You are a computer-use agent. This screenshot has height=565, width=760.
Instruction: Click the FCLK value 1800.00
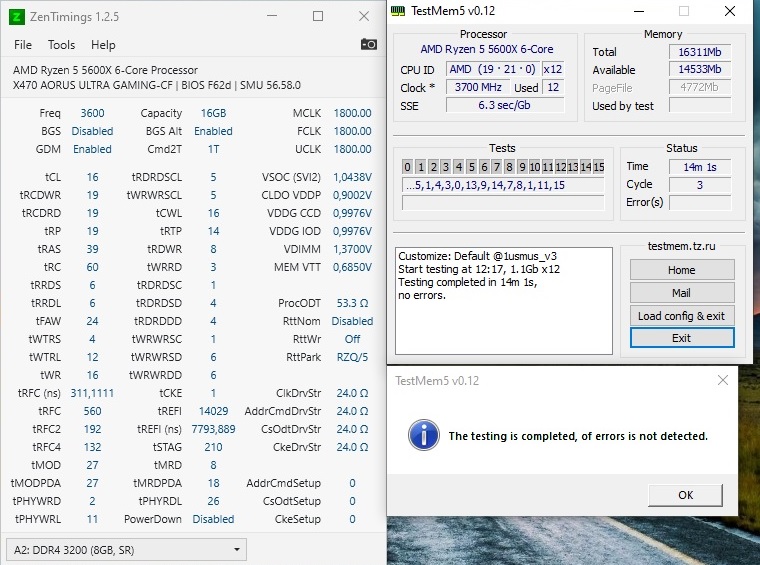point(352,131)
